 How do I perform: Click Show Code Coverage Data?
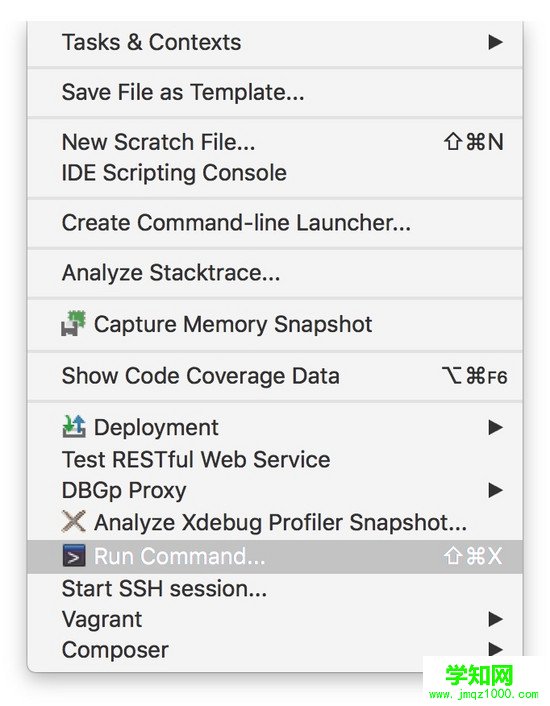pyautogui.click(x=275, y=376)
